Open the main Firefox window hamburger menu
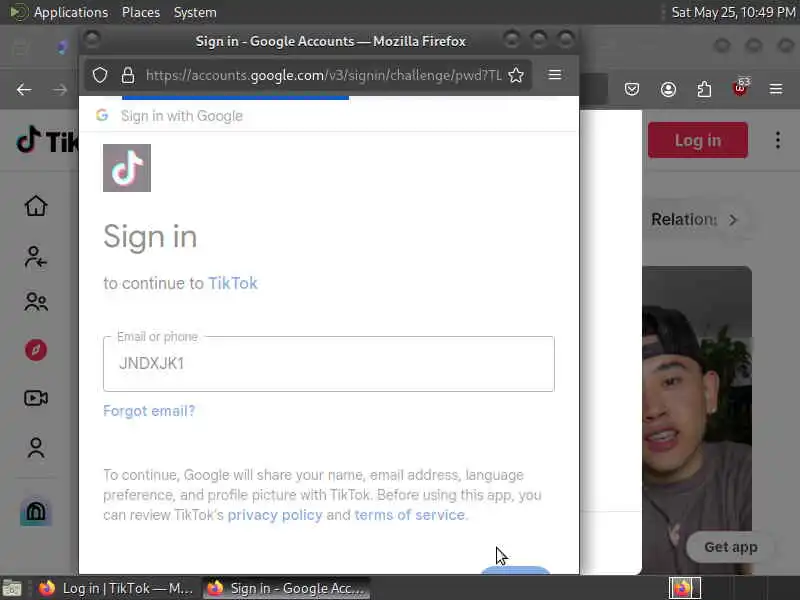Image resolution: width=800 pixels, height=600 pixels. [x=776, y=89]
